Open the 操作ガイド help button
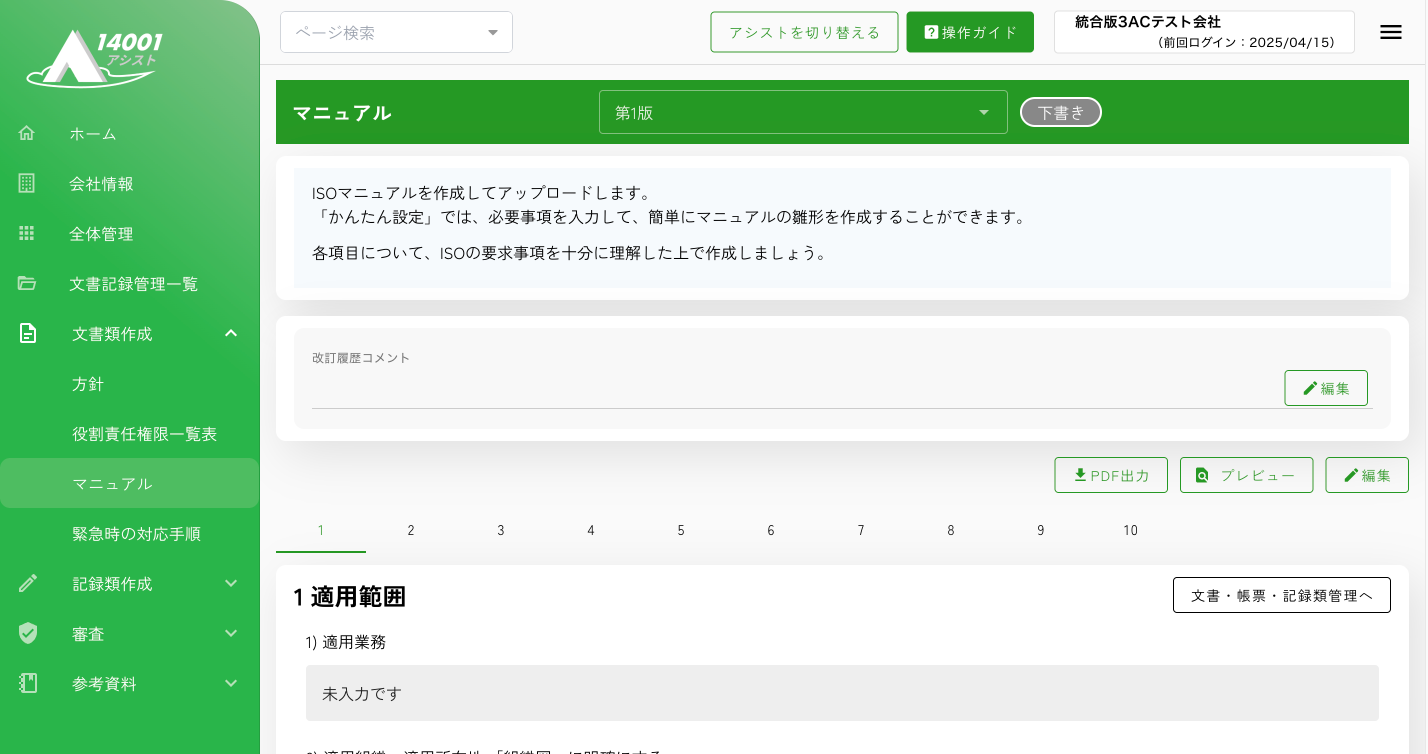The image size is (1428, 754). point(970,32)
